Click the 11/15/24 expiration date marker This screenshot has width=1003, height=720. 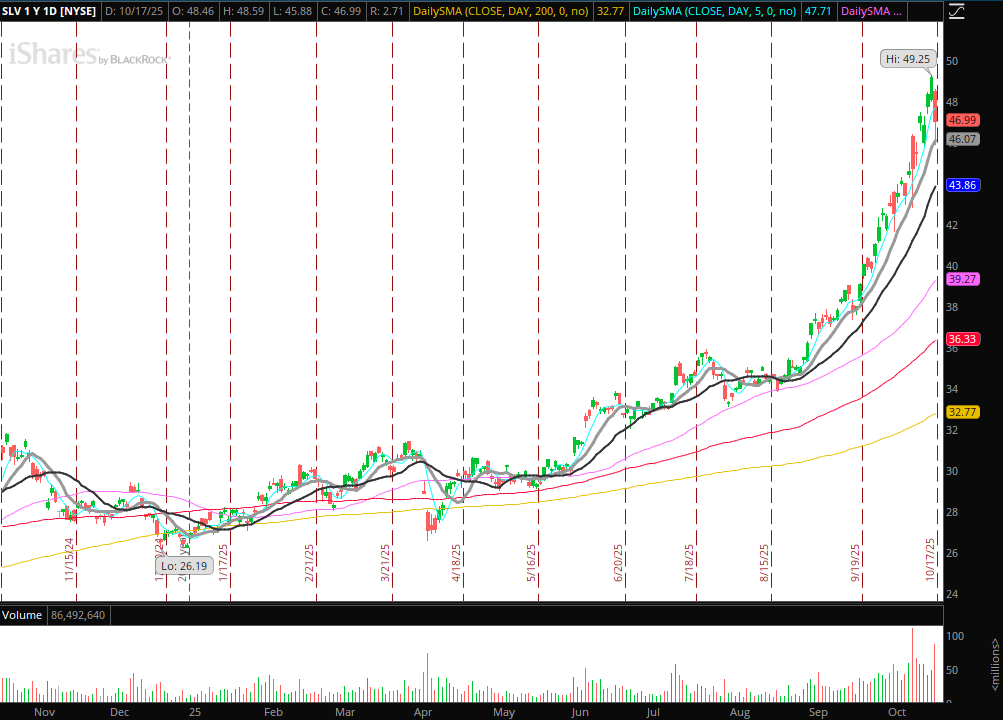tap(70, 563)
